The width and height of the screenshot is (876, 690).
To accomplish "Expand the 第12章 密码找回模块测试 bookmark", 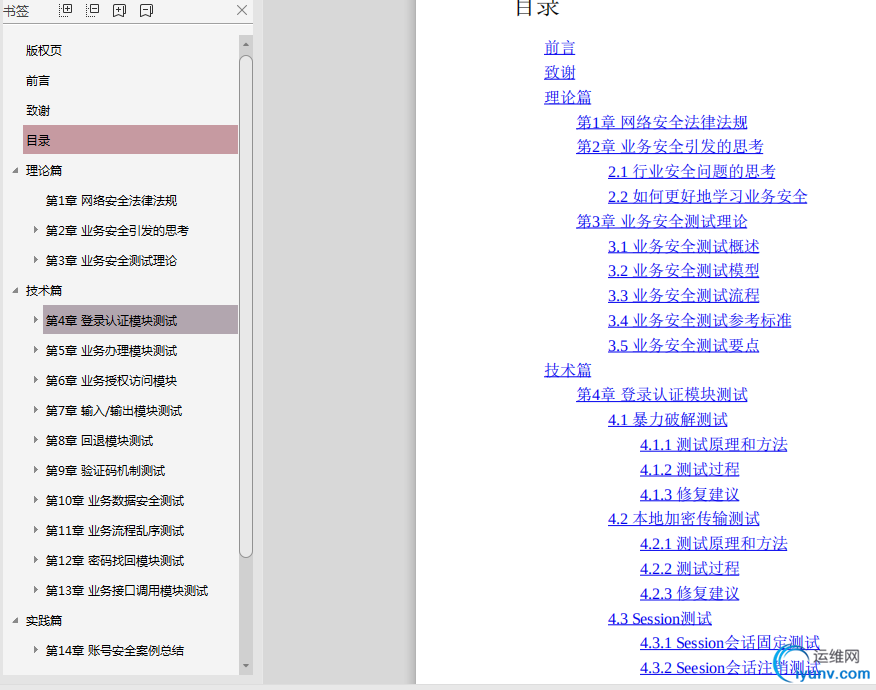I will [x=35, y=560].
